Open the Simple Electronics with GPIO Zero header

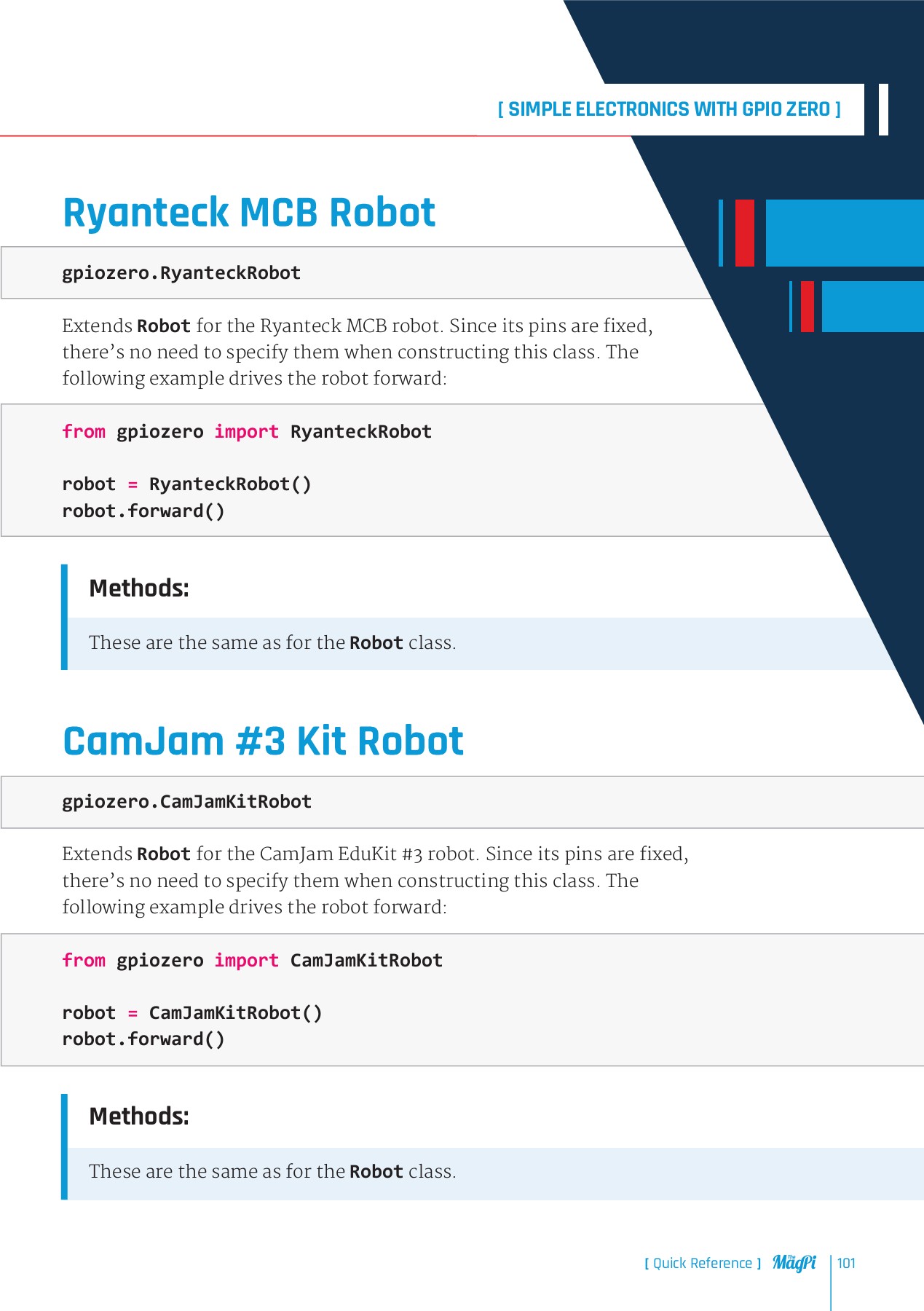click(x=668, y=109)
